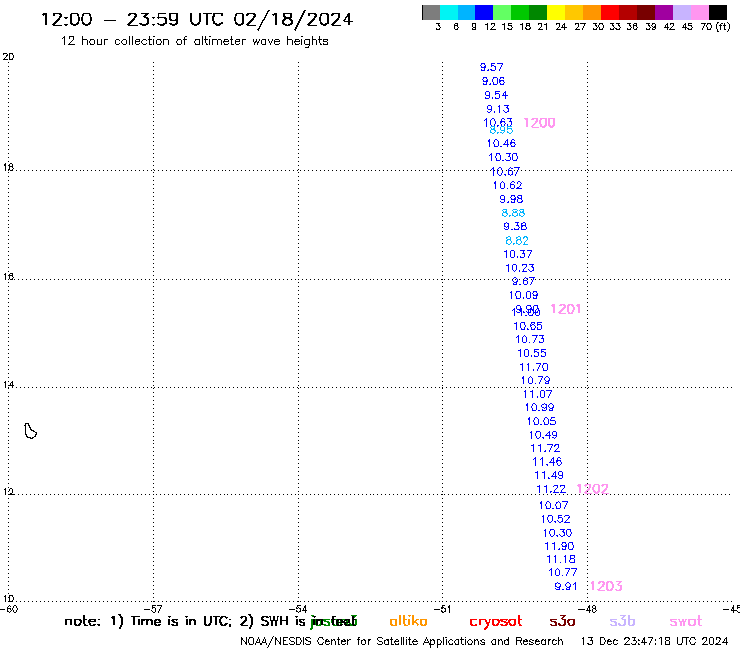Select the lavender s3b satellite label
The height and width of the screenshot is (650, 740).
[x=622, y=621]
